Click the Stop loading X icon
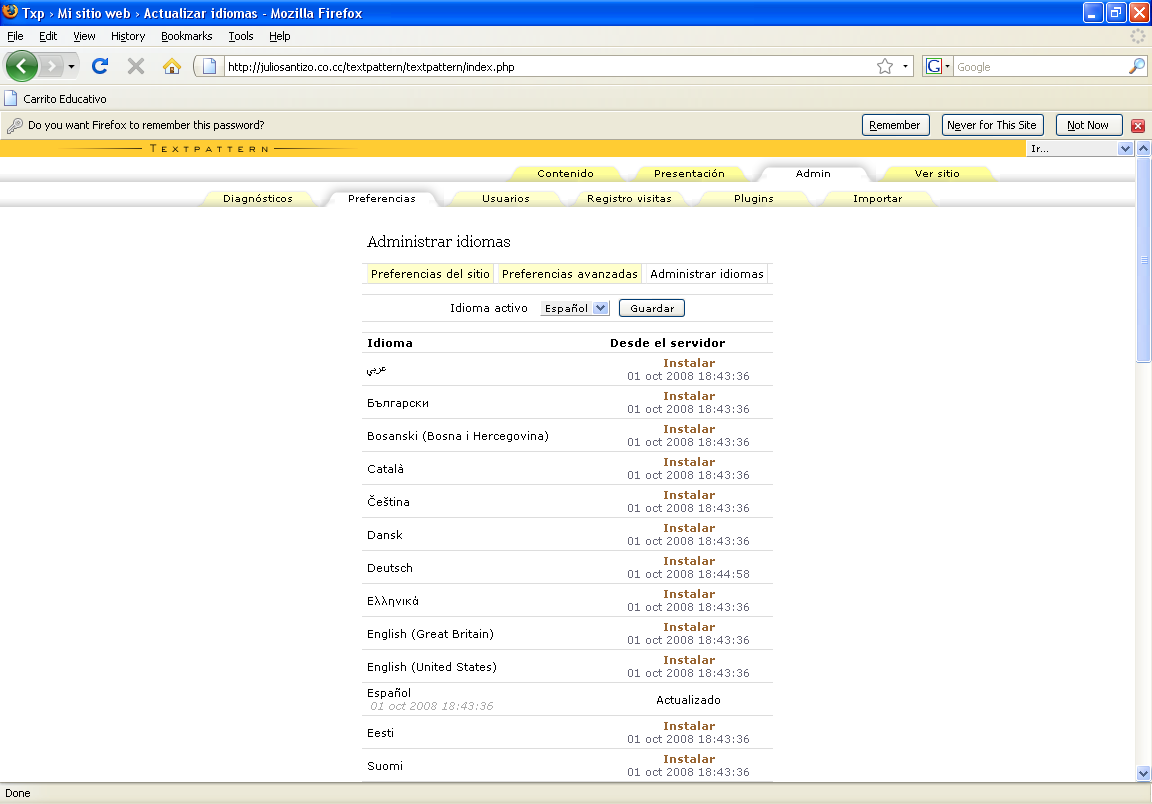This screenshot has width=1152, height=804. point(136,66)
